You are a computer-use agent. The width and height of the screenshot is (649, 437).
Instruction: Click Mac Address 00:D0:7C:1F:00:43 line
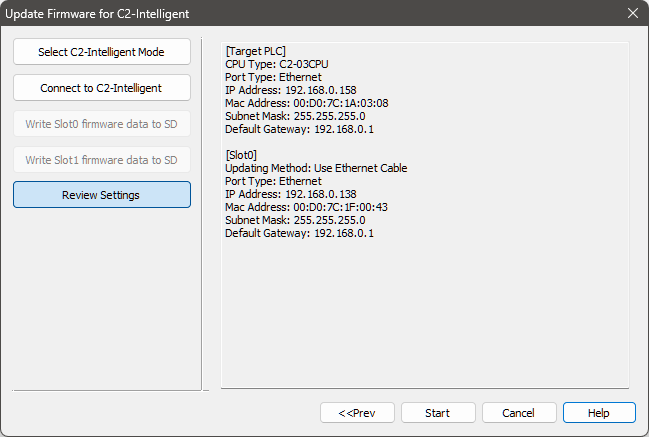coord(306,207)
